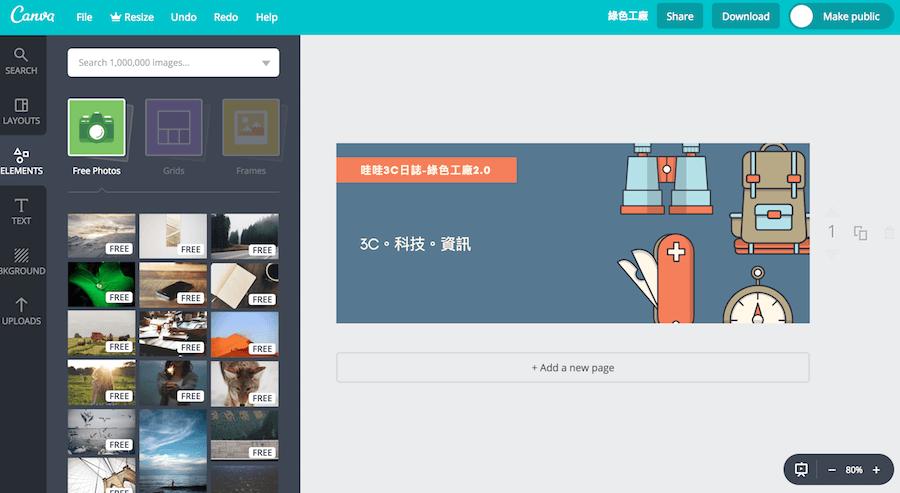Image resolution: width=900 pixels, height=493 pixels.
Task: Toggle the Make public switch
Action: (x=802, y=17)
